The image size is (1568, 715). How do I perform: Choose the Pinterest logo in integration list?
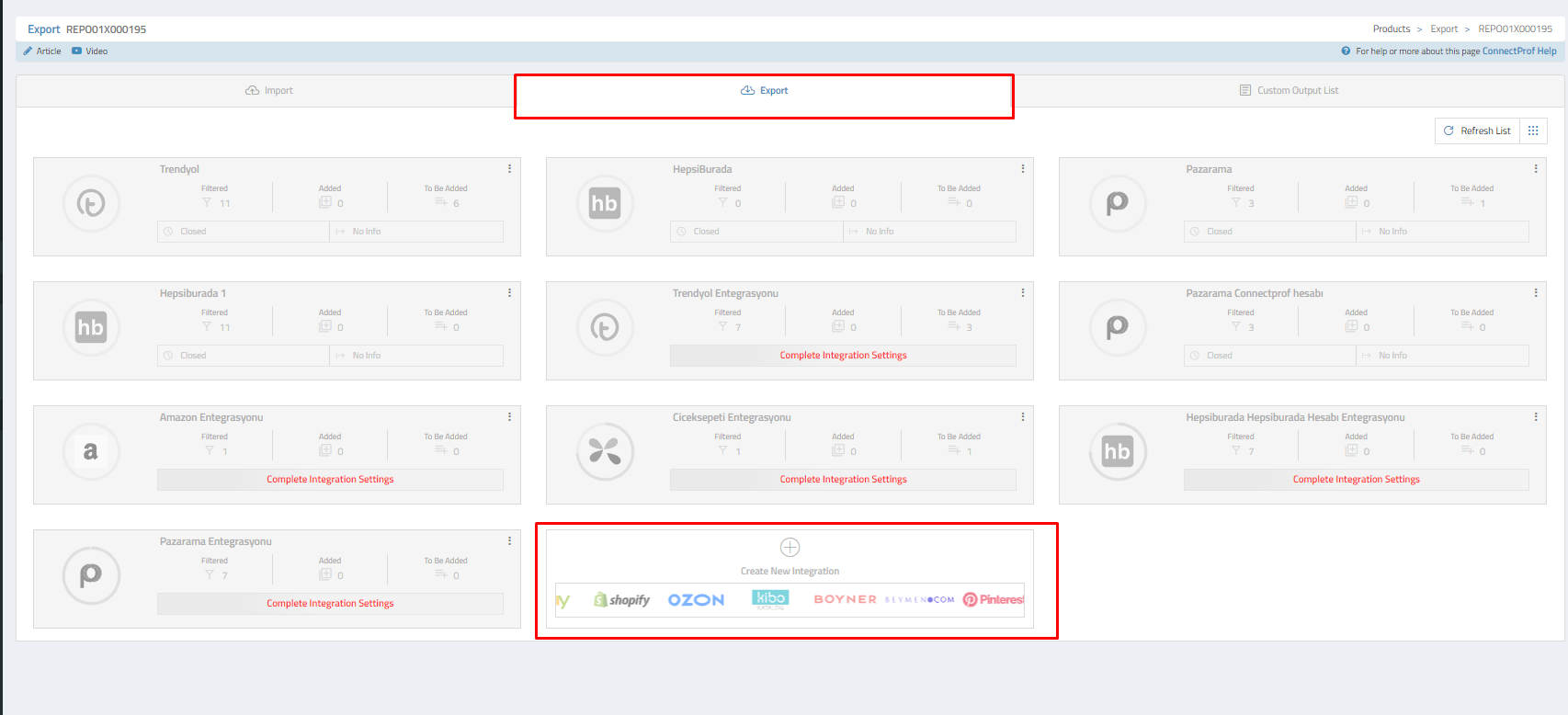coord(993,600)
